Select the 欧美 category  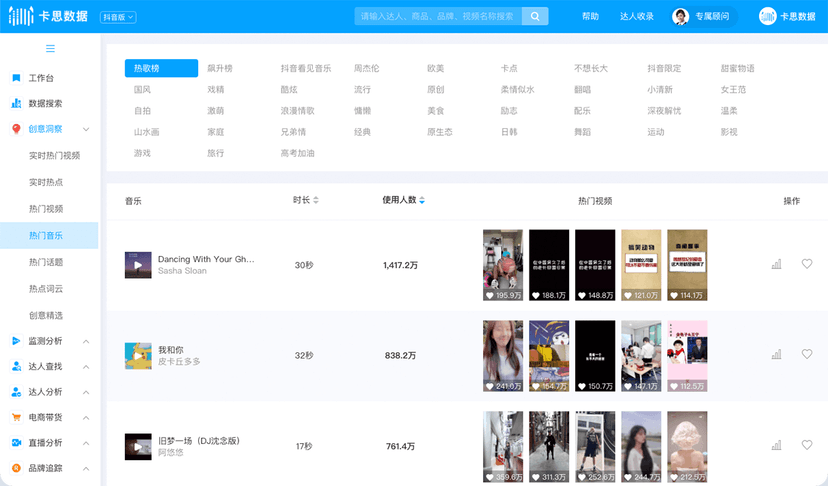[x=436, y=68]
